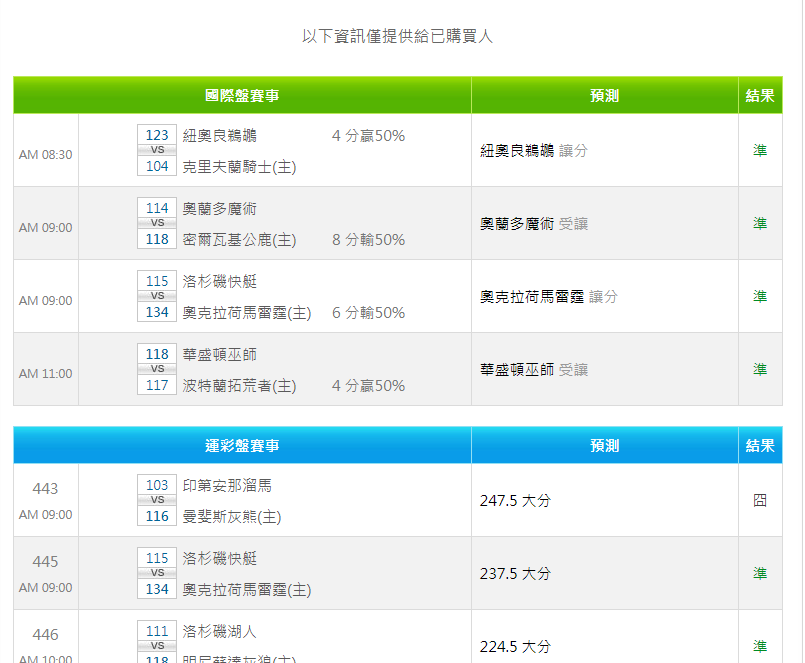
Task: Click the prediction "奧蘭多魔術 受讓"
Action: tap(534, 223)
